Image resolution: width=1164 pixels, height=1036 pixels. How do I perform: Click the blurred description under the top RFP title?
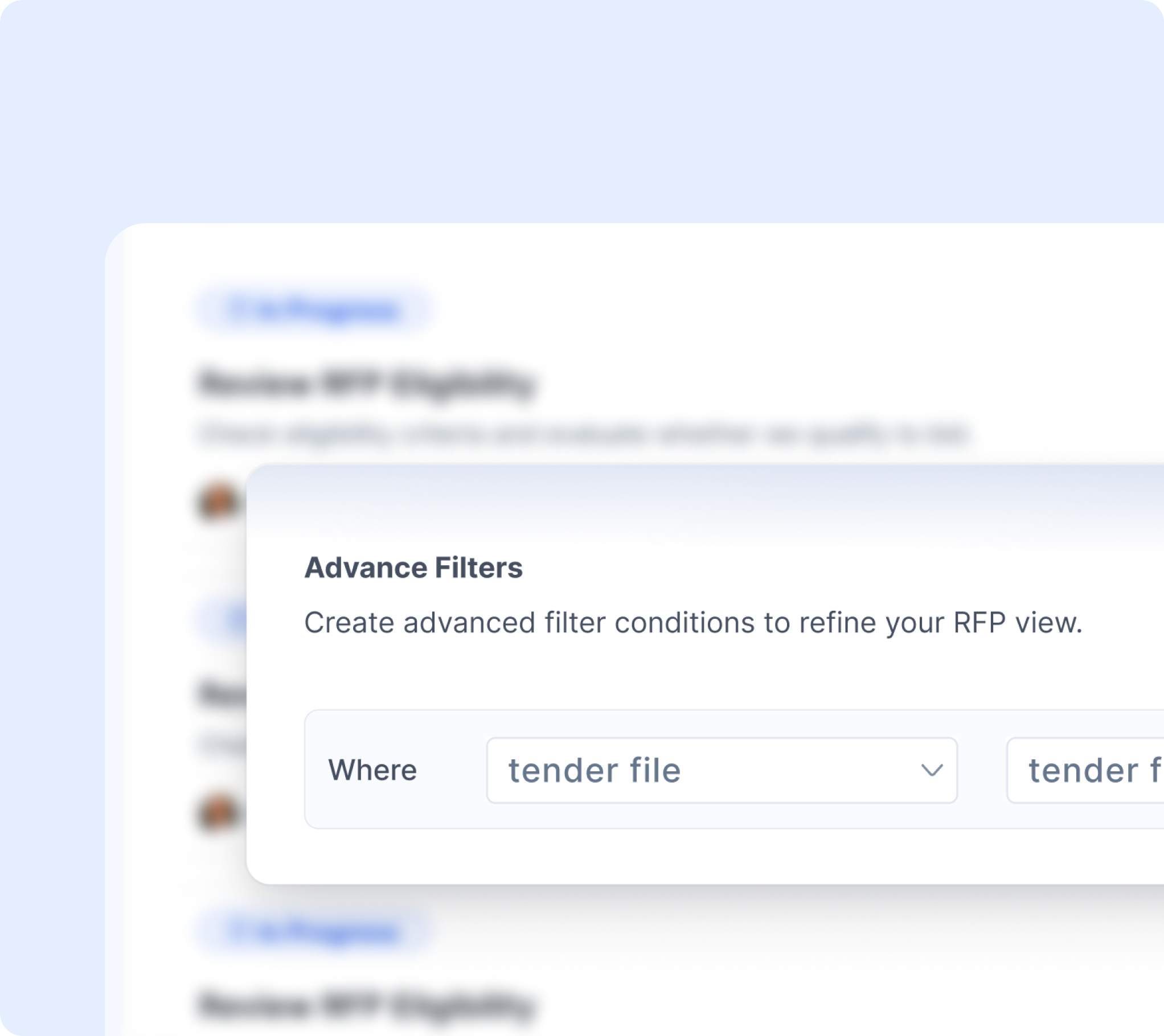[581, 434]
